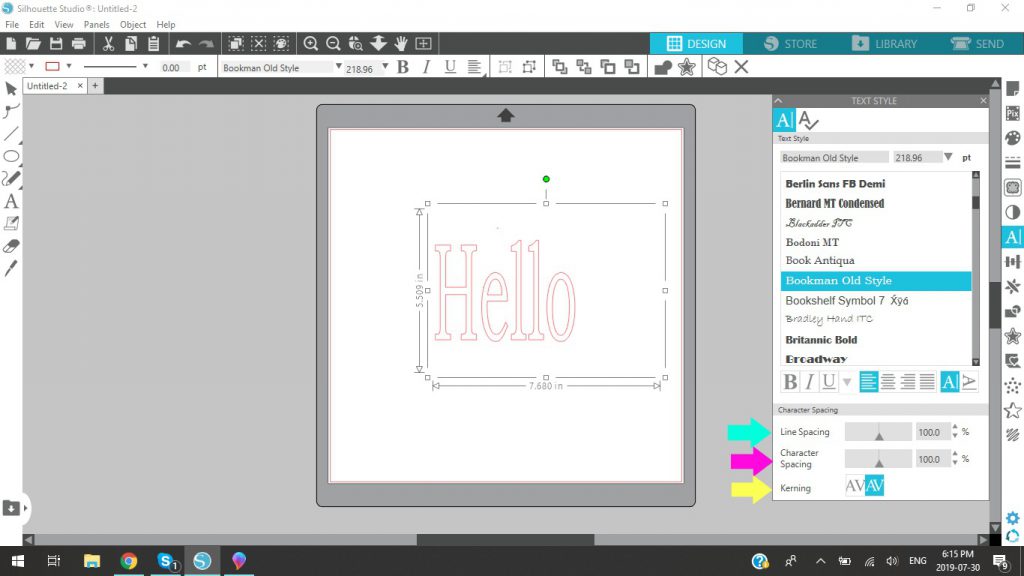Save the current document
This screenshot has width=1024, height=576.
[x=56, y=44]
